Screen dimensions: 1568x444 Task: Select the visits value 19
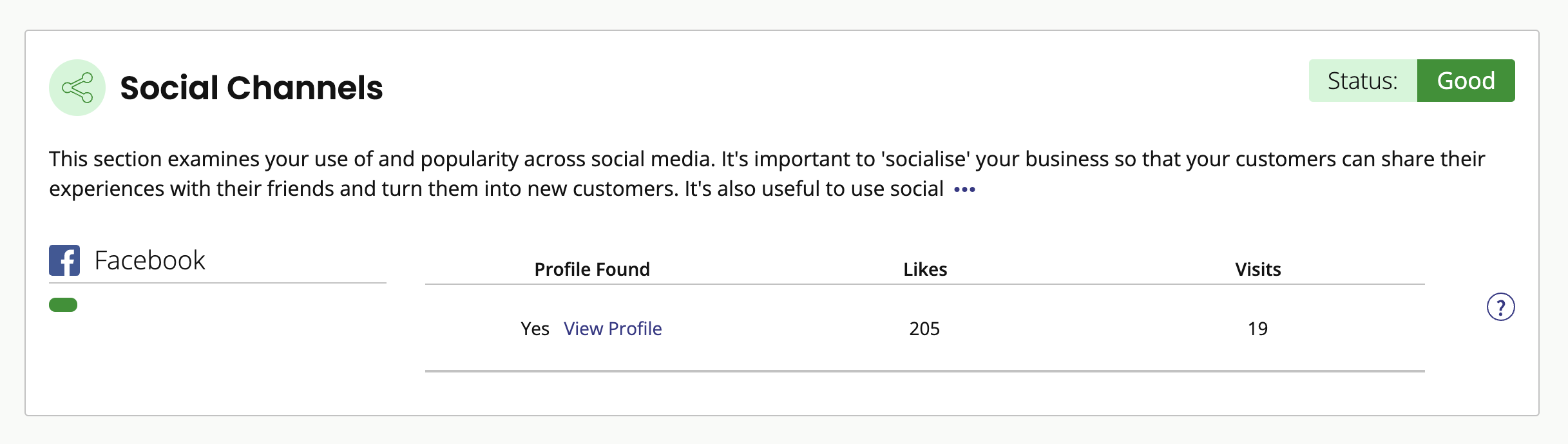point(1257,329)
